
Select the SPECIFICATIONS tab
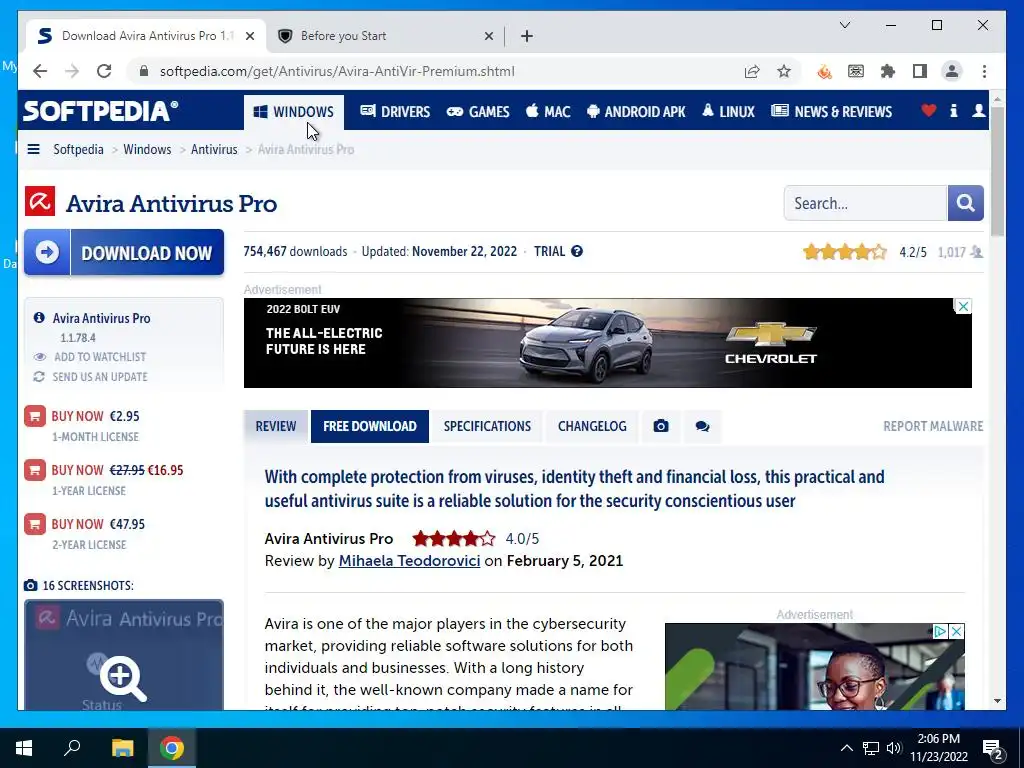487,426
